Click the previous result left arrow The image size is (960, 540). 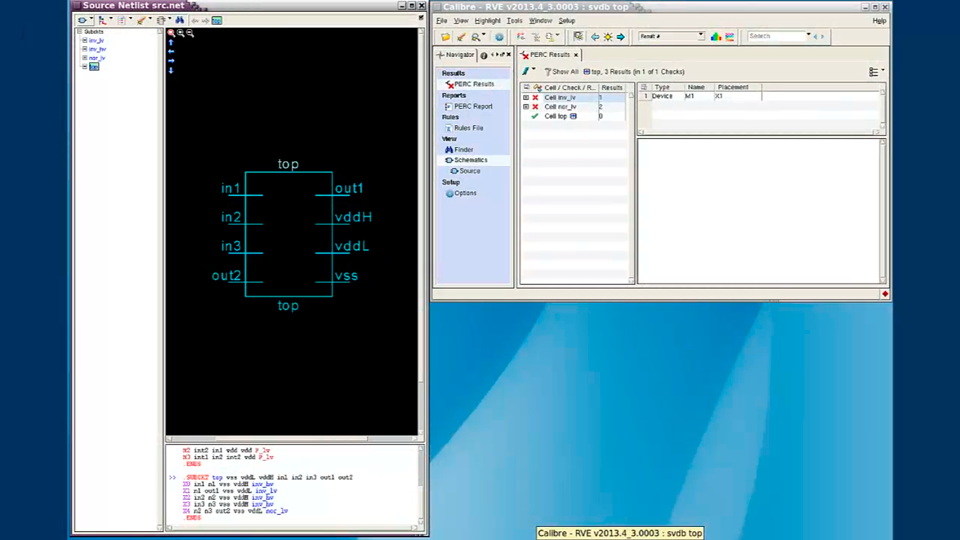[594, 37]
